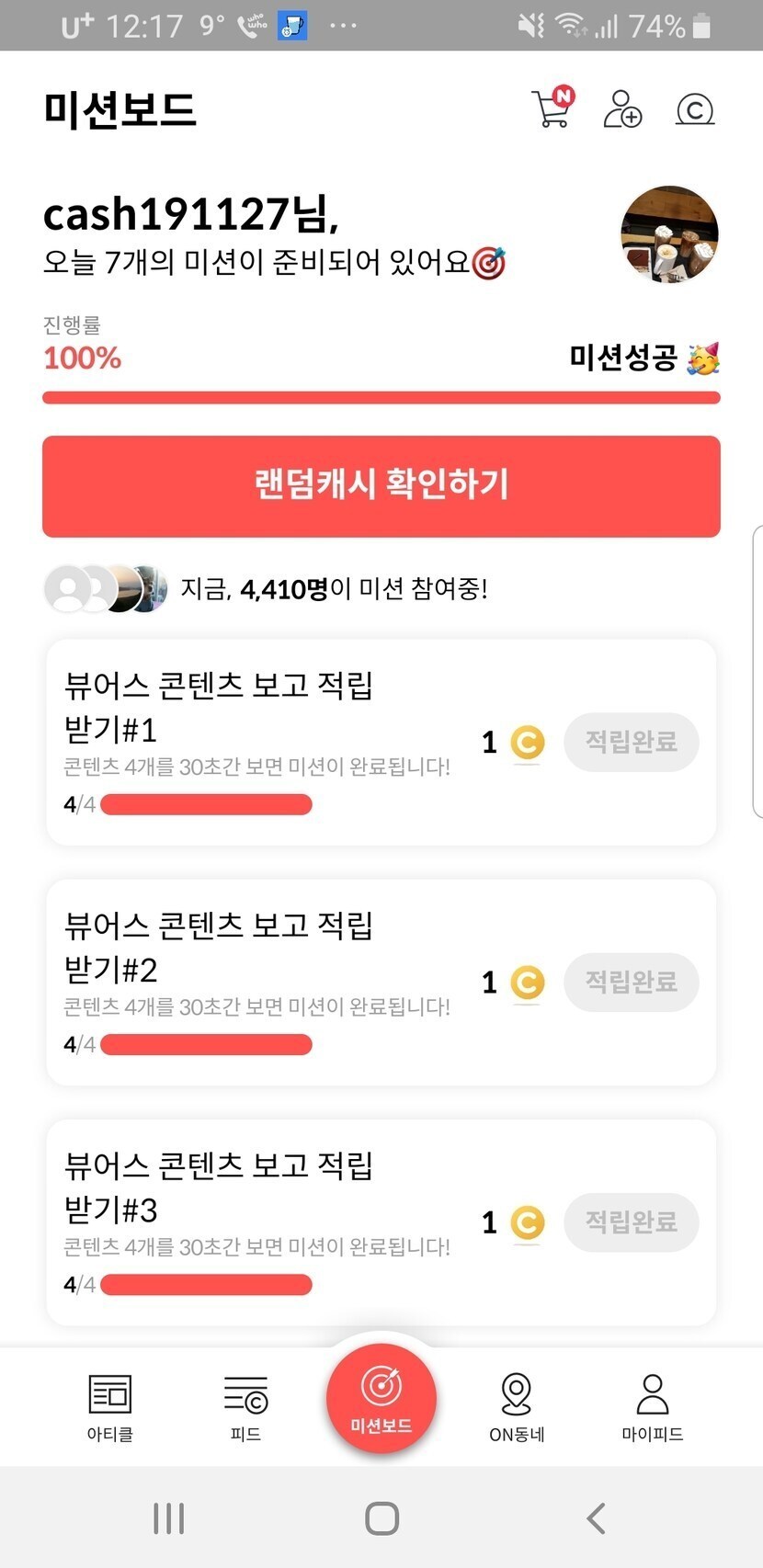Screen dimensions: 763x1568
Task: Open the 마이피드 tab
Action: pos(652,1406)
